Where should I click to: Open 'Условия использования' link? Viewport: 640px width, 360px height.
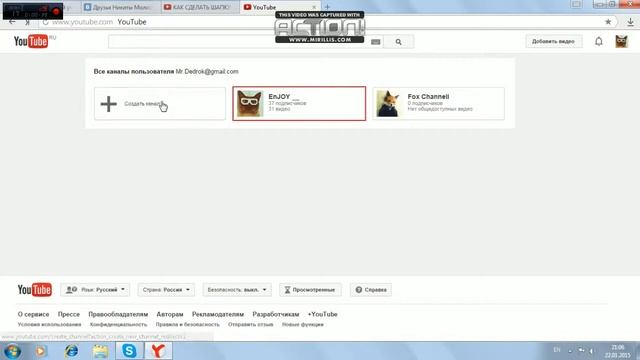[x=49, y=324]
